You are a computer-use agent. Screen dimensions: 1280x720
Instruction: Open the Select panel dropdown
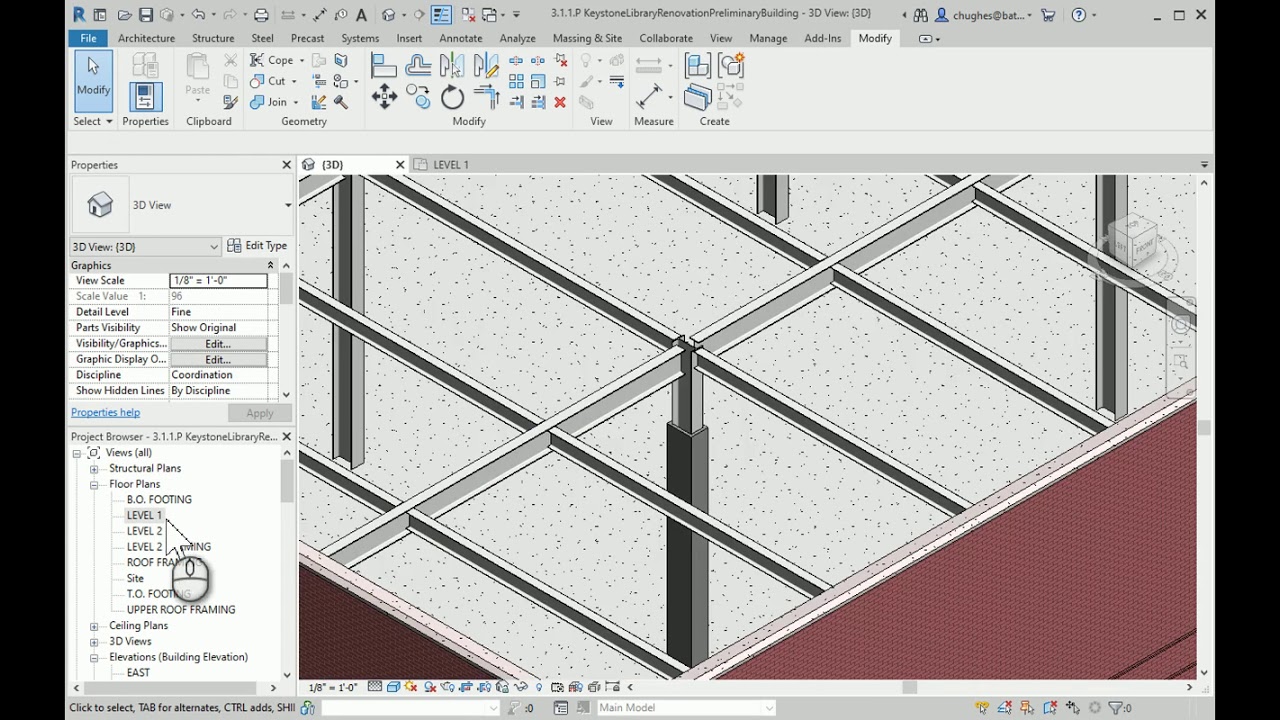pyautogui.click(x=93, y=121)
